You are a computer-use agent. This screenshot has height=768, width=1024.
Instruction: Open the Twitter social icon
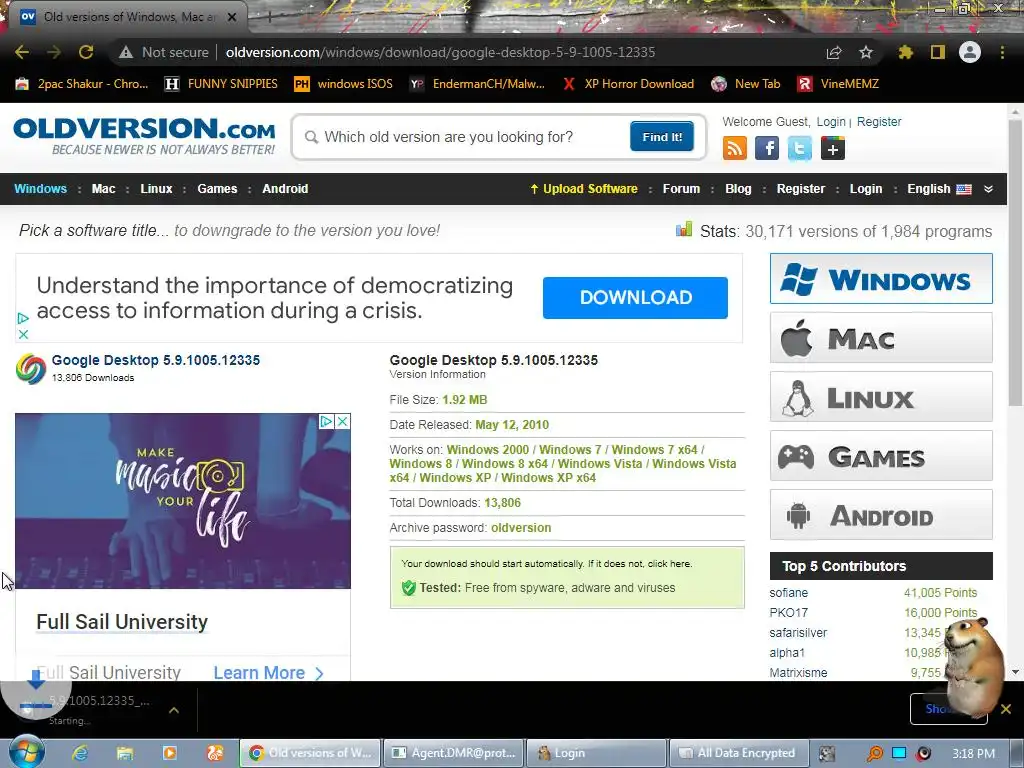800,148
